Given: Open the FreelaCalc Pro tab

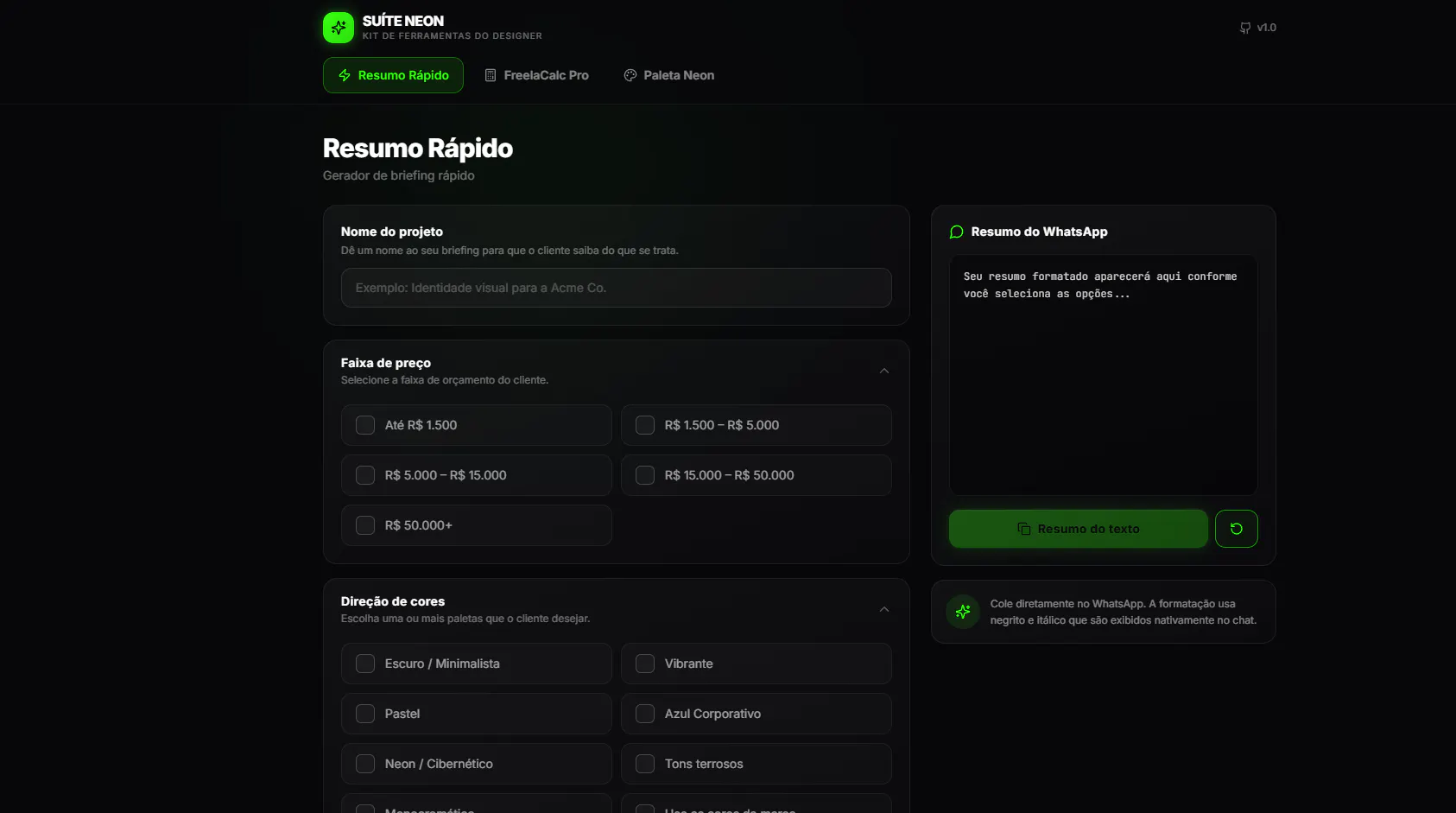Looking at the screenshot, I should point(536,75).
